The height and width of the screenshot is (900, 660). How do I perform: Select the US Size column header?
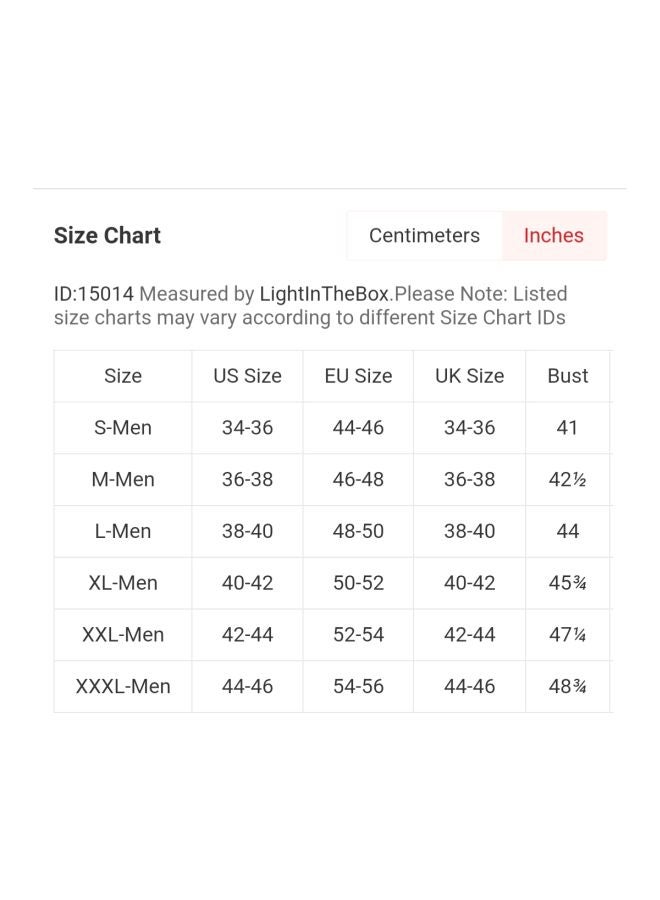pos(247,376)
